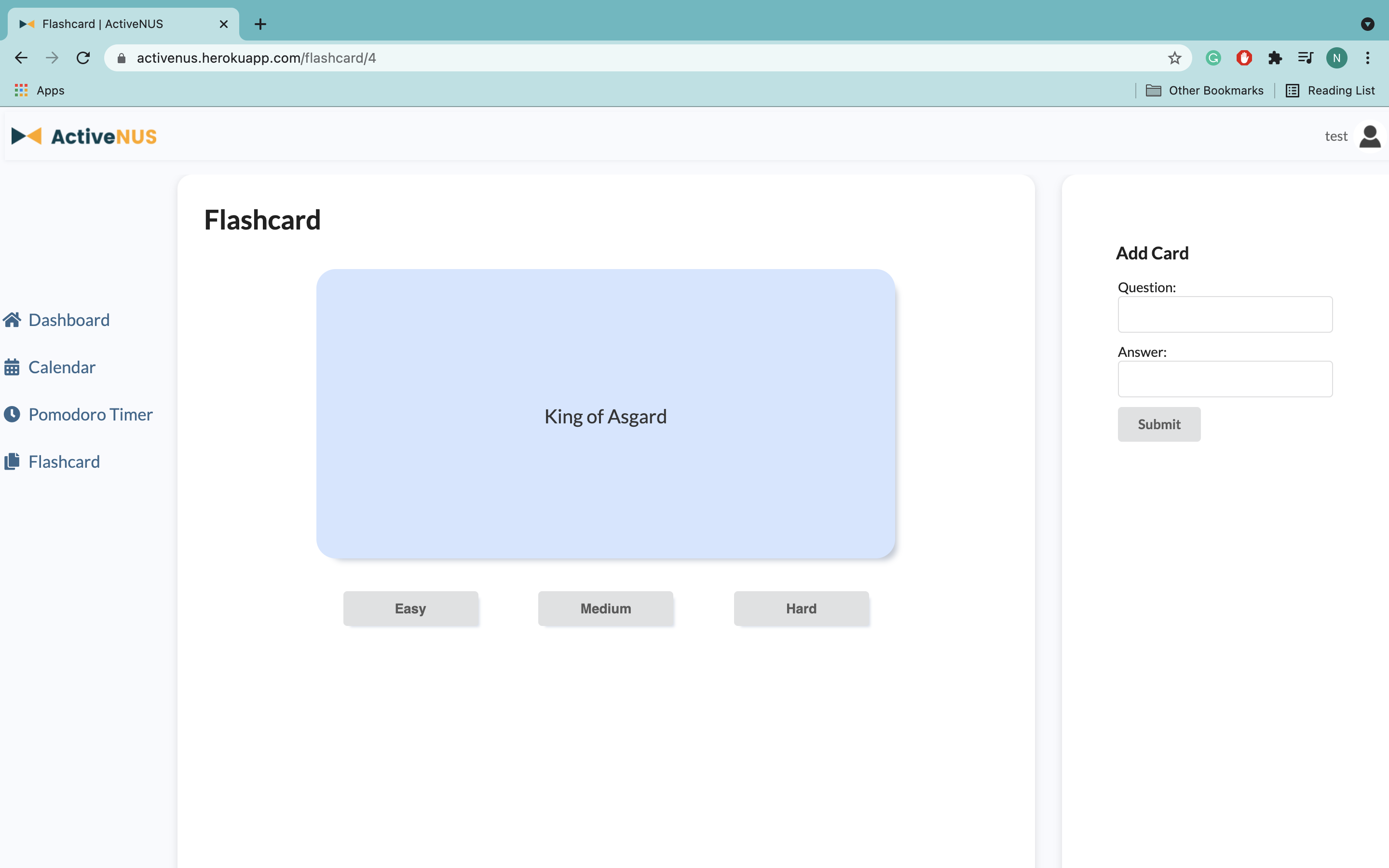This screenshot has height=868, width=1389.
Task: Reload the page
Action: [83, 58]
